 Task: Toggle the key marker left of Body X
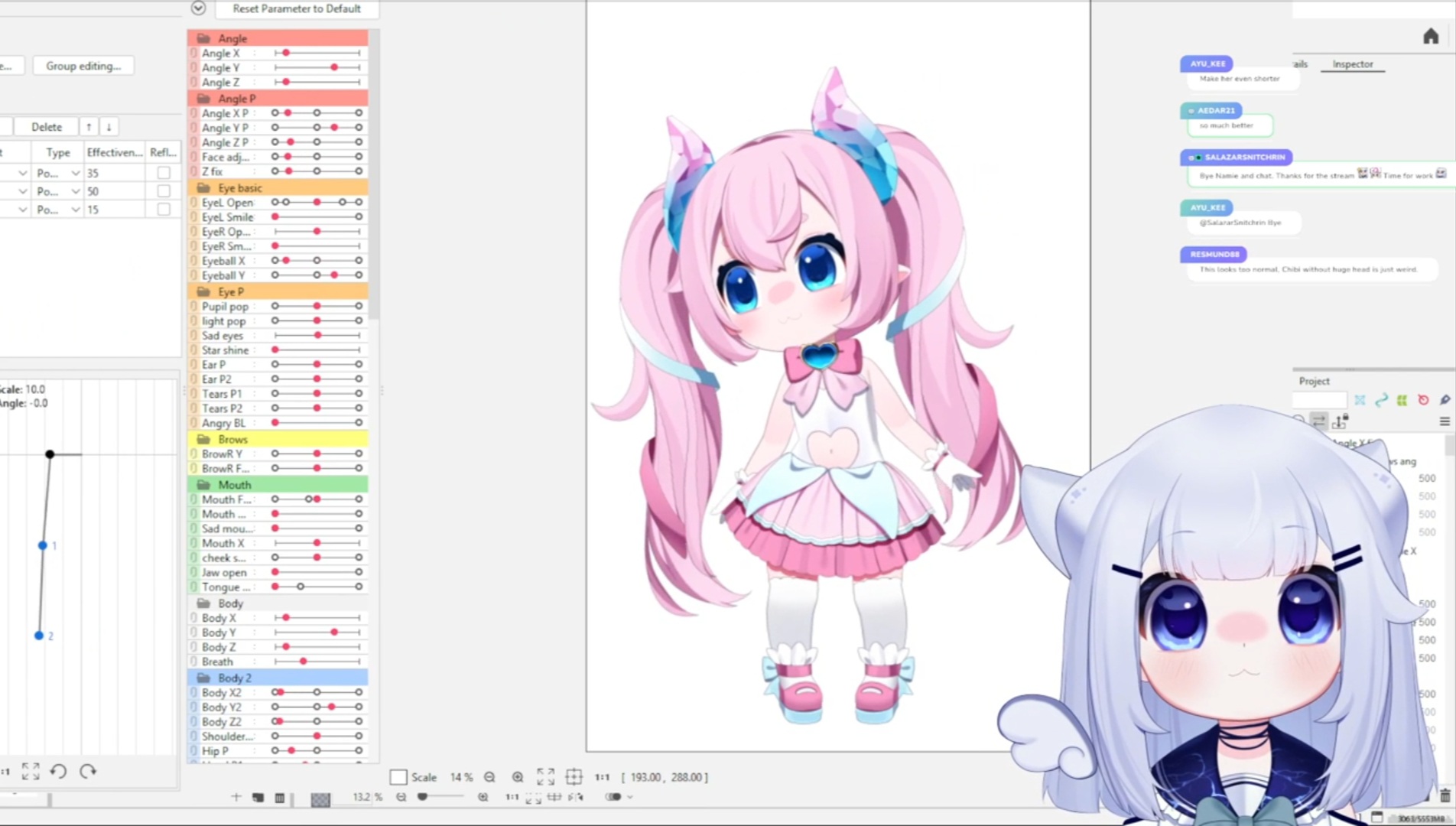(193, 618)
